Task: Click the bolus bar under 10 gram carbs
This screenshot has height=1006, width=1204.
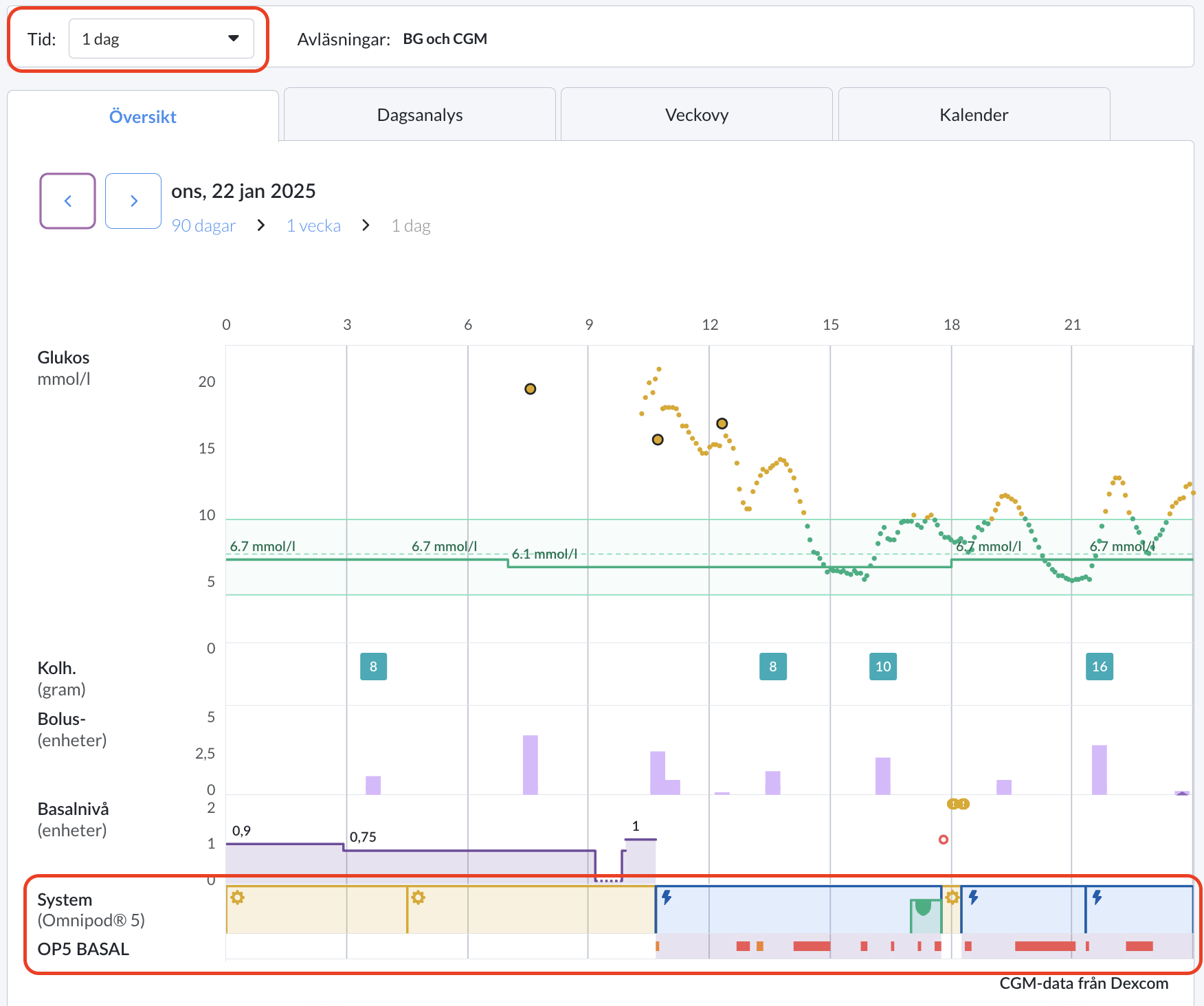Action: click(x=883, y=776)
